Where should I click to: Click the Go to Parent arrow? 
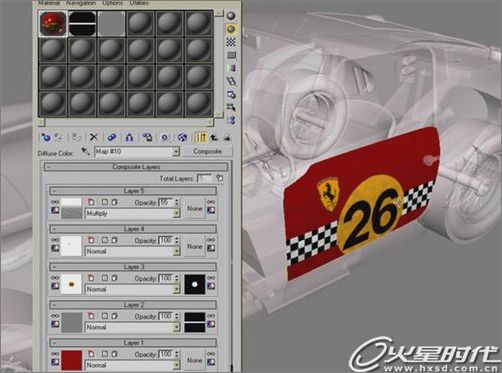[x=214, y=137]
